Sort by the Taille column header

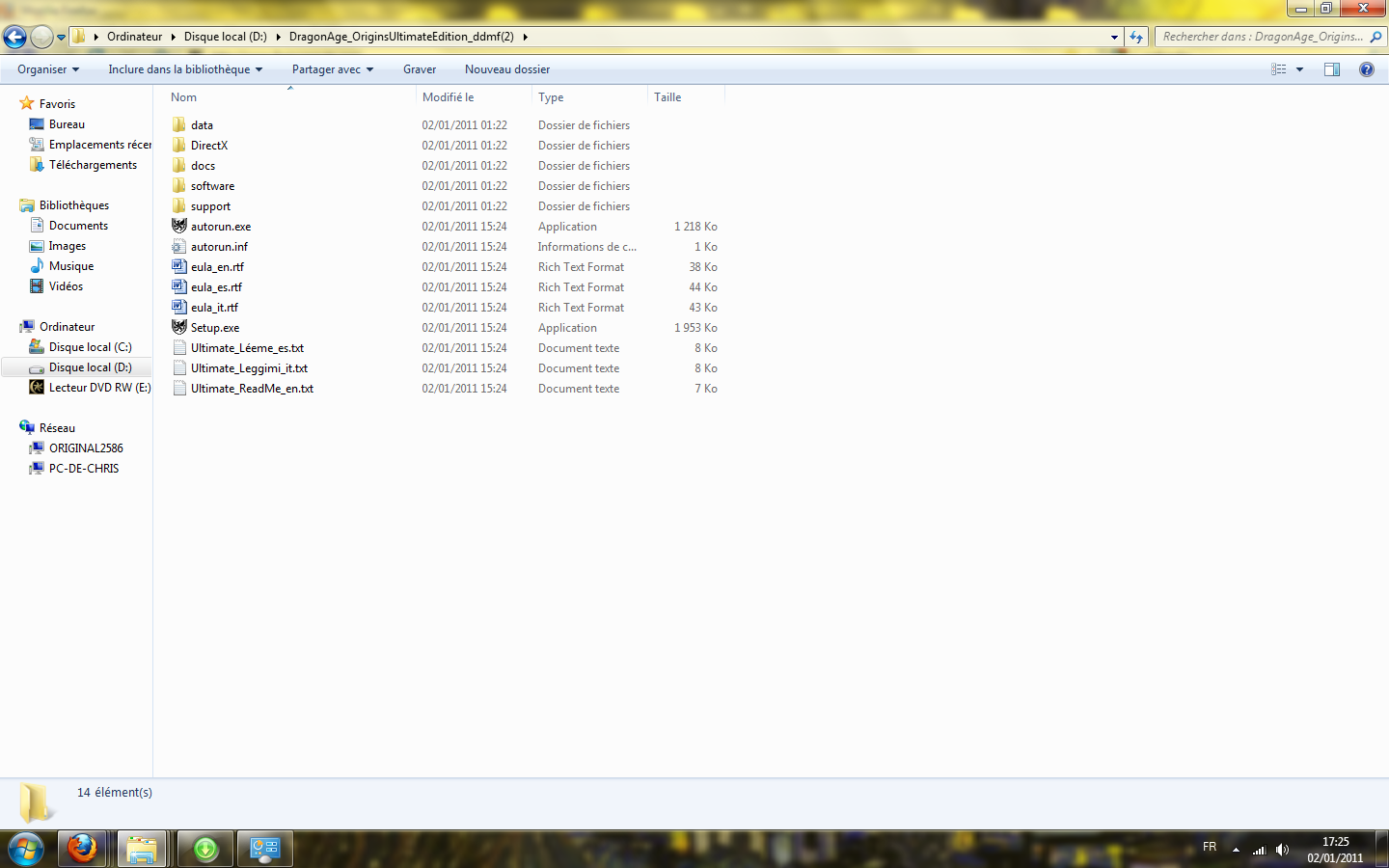tap(686, 97)
